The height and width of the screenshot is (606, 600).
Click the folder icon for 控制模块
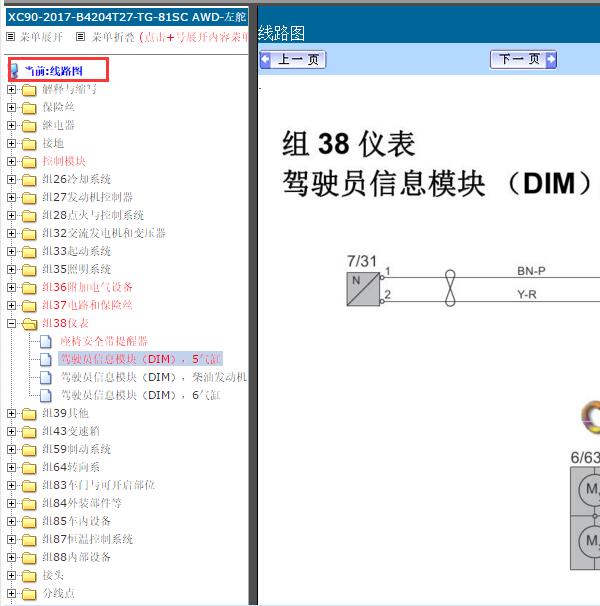coord(29,162)
